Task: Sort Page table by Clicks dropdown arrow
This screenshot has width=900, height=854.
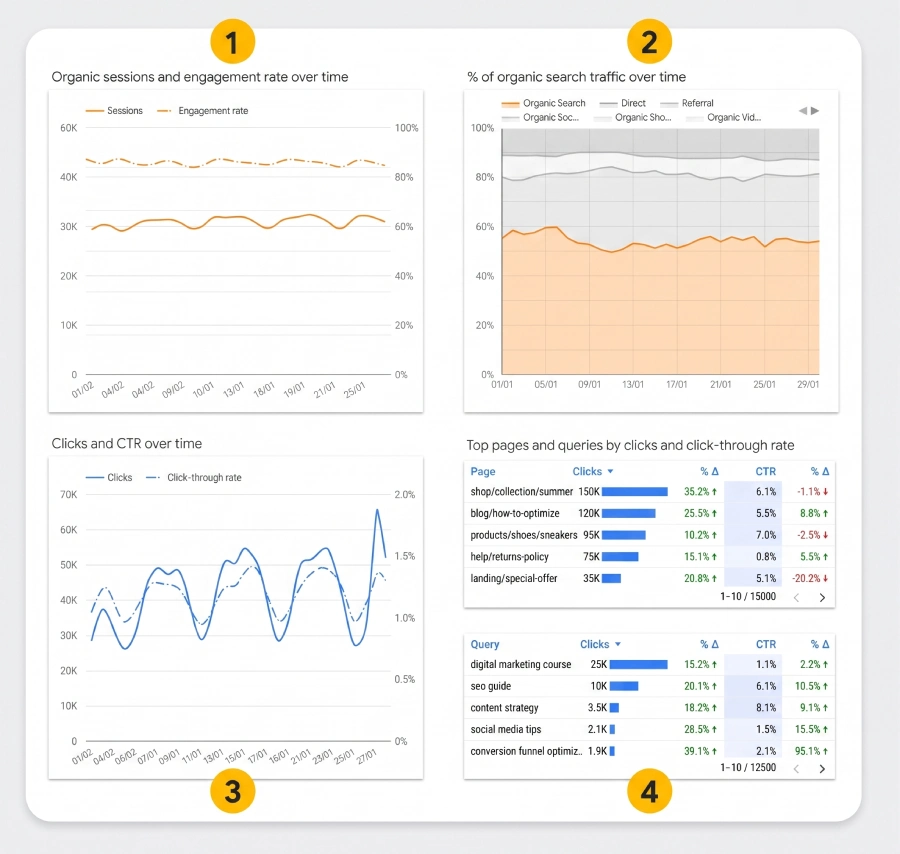Action: click(611, 471)
